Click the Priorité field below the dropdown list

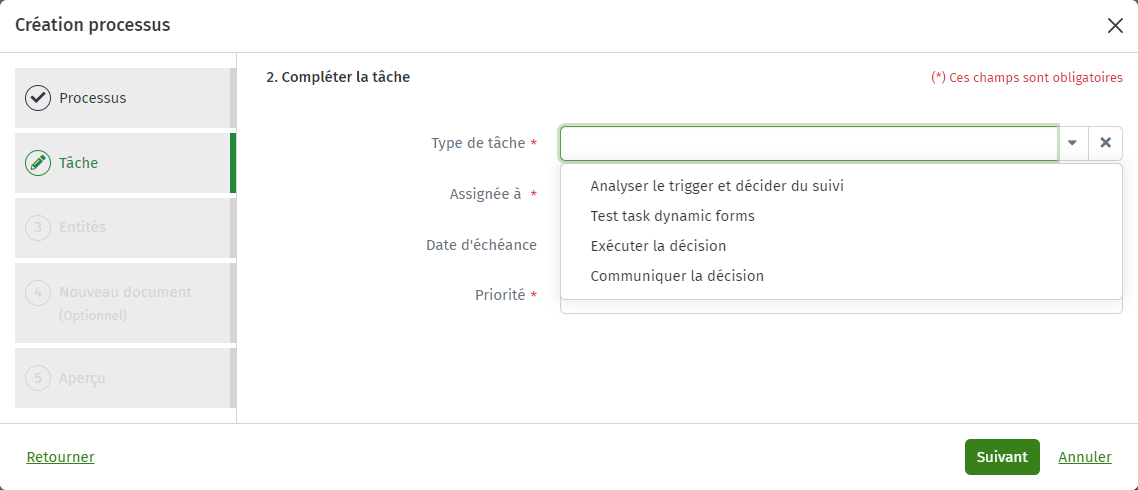tap(841, 307)
